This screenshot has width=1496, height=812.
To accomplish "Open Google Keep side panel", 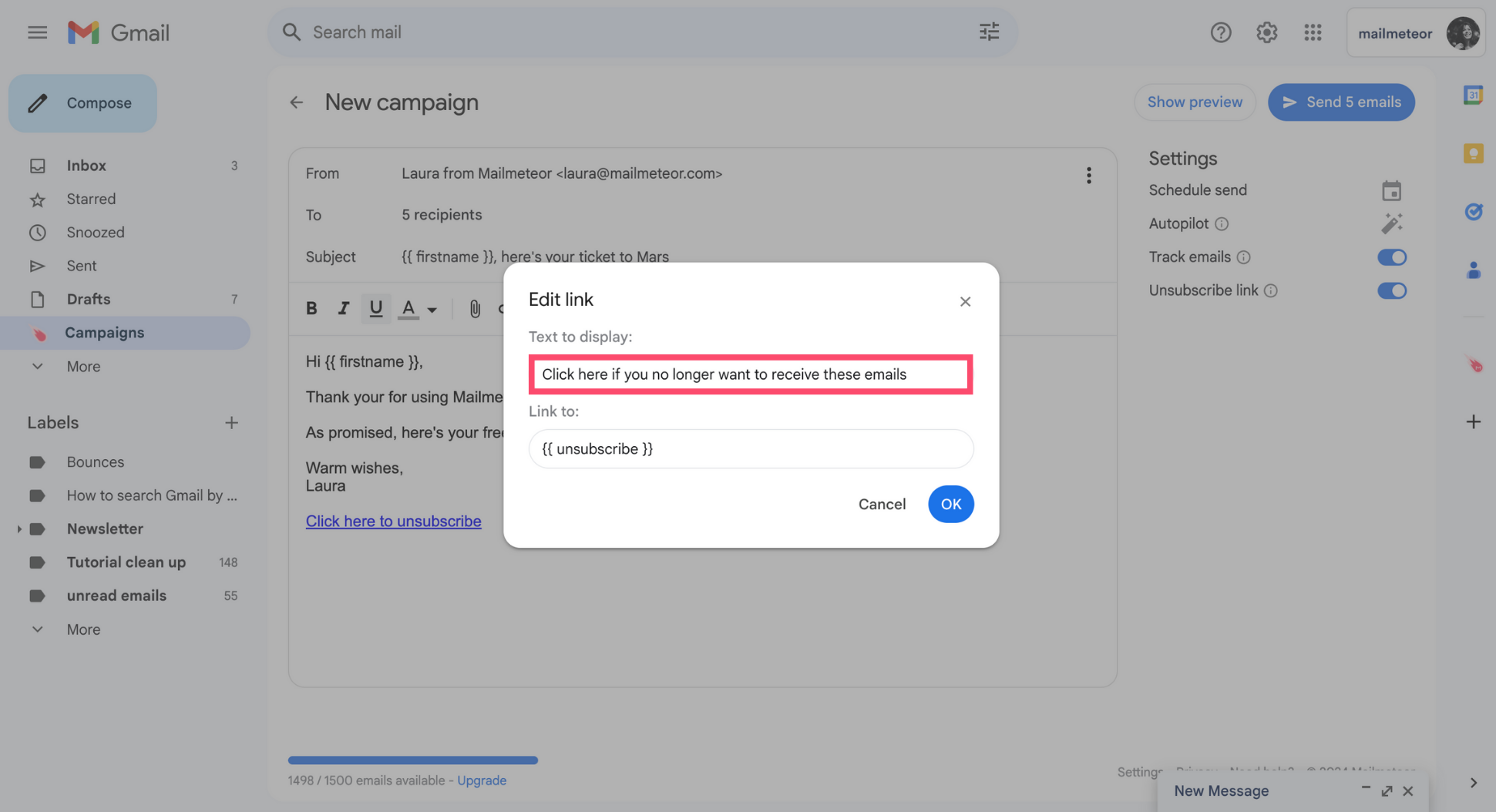I will point(1473,153).
